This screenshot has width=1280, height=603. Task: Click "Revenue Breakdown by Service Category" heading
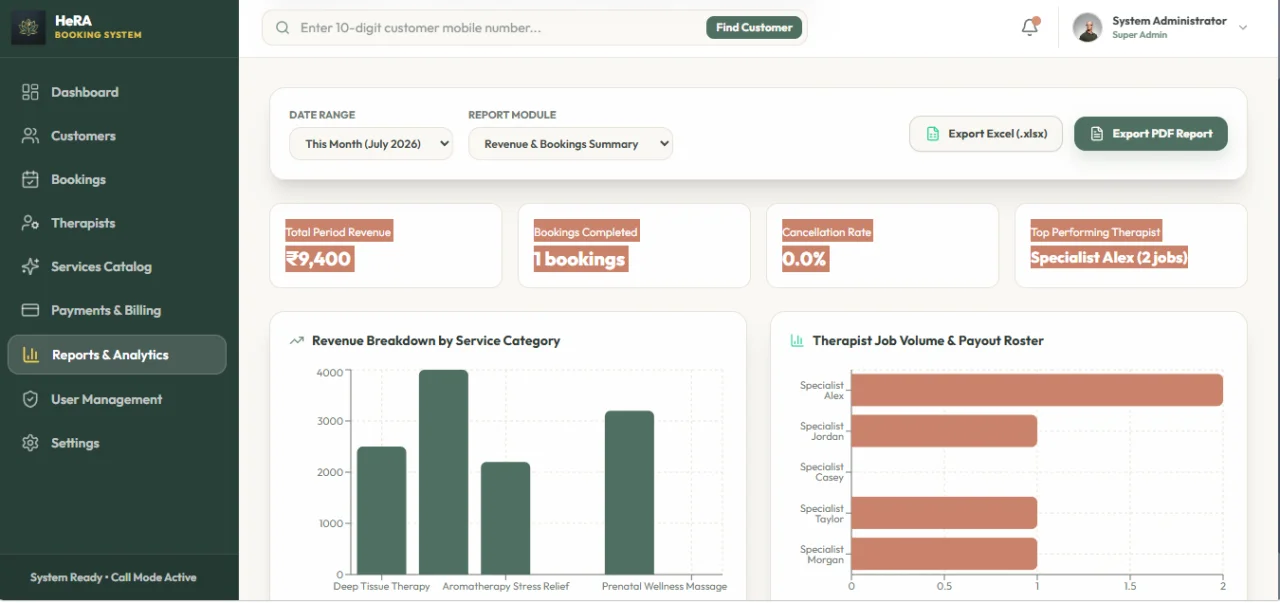pos(436,341)
